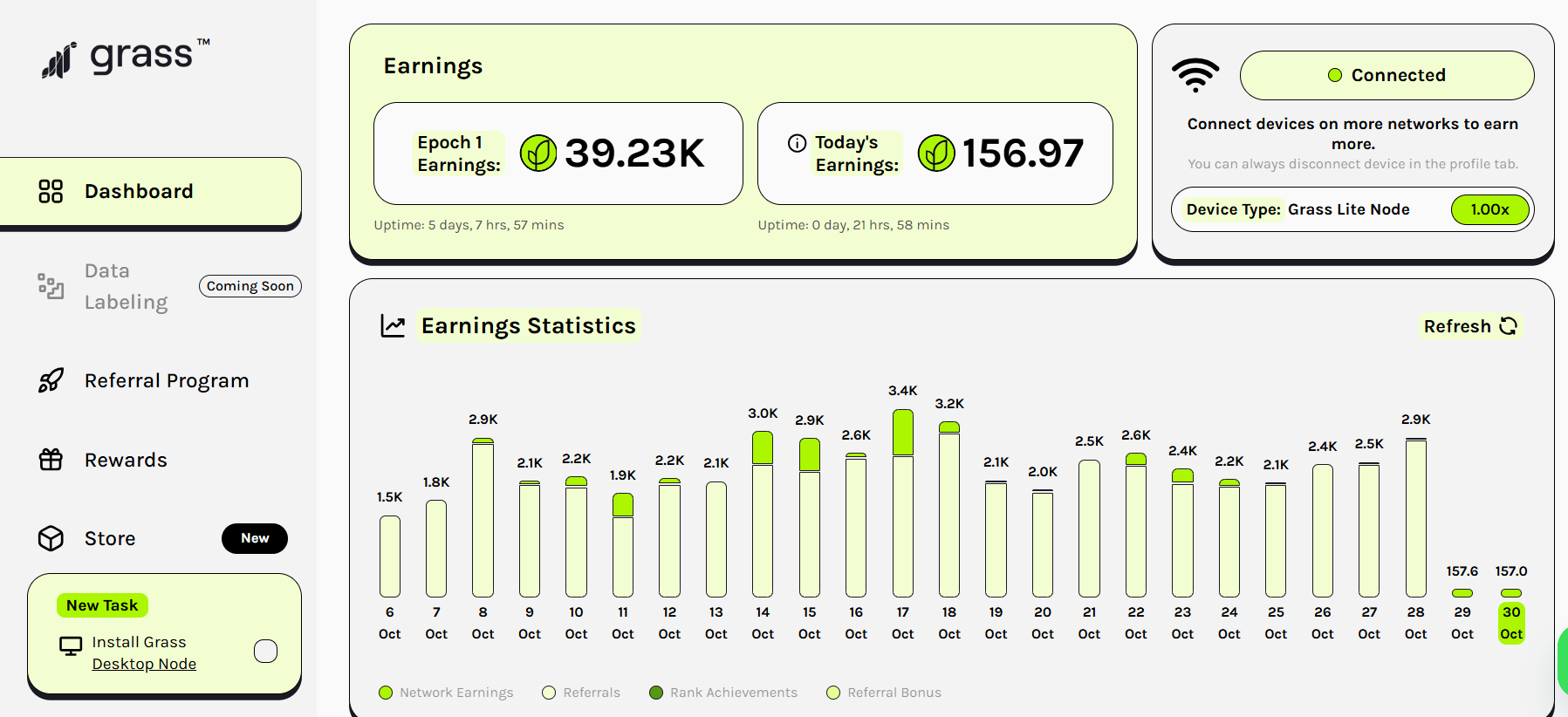Click the Connected status button
This screenshot has width=1568, height=717.
coord(1387,75)
